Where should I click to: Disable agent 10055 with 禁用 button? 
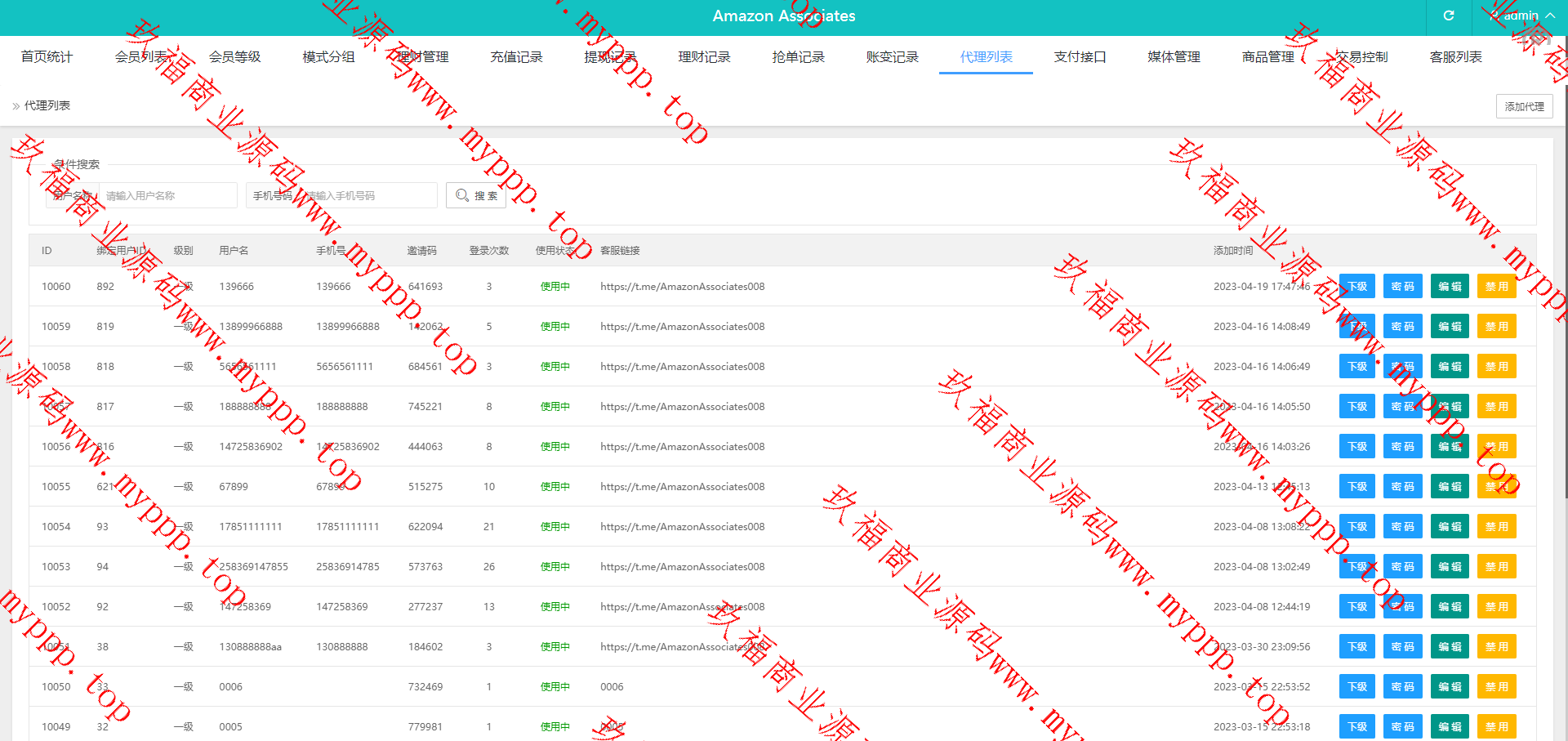coord(1496,487)
